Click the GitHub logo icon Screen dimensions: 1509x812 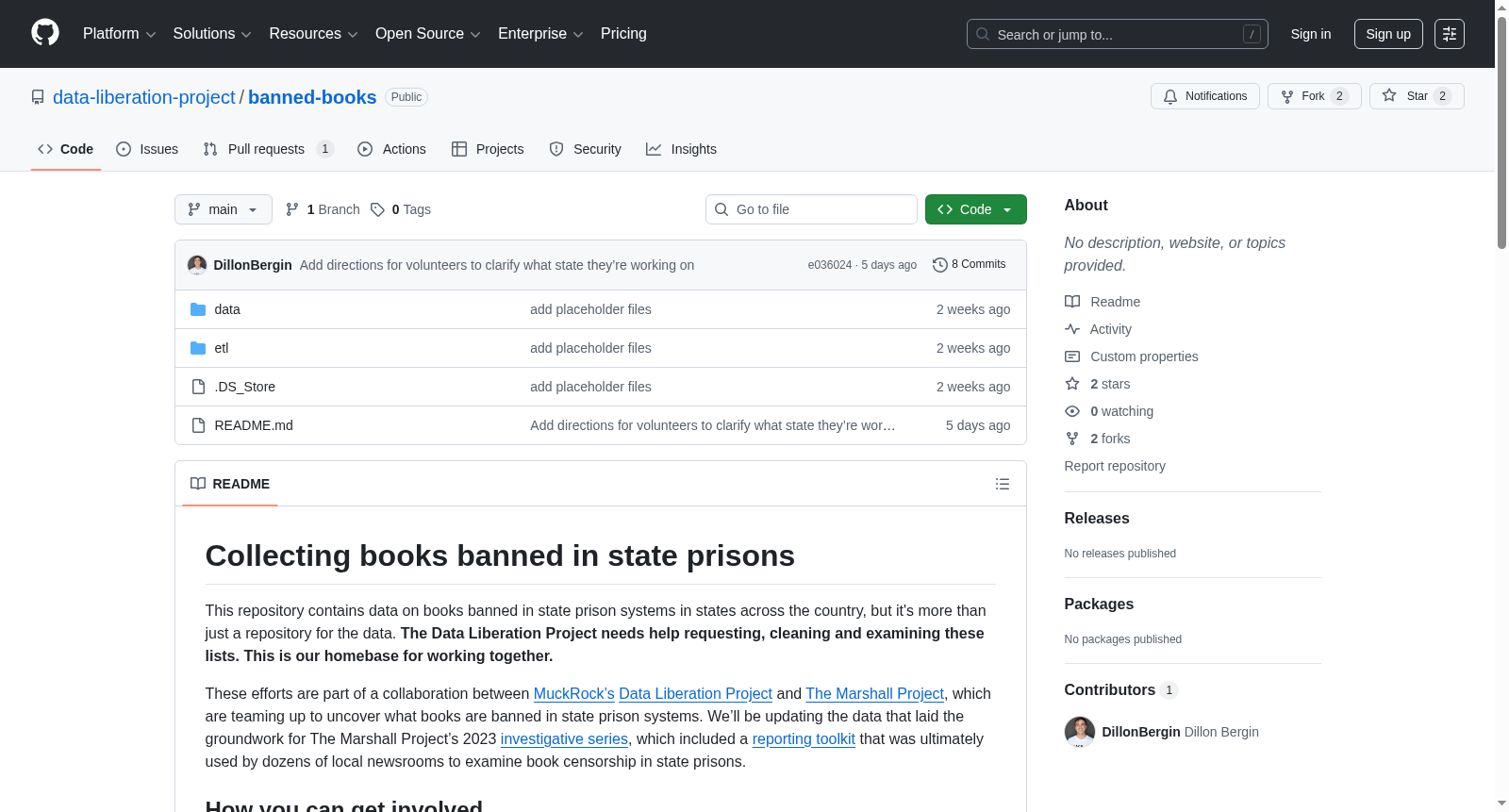pyautogui.click(x=45, y=33)
